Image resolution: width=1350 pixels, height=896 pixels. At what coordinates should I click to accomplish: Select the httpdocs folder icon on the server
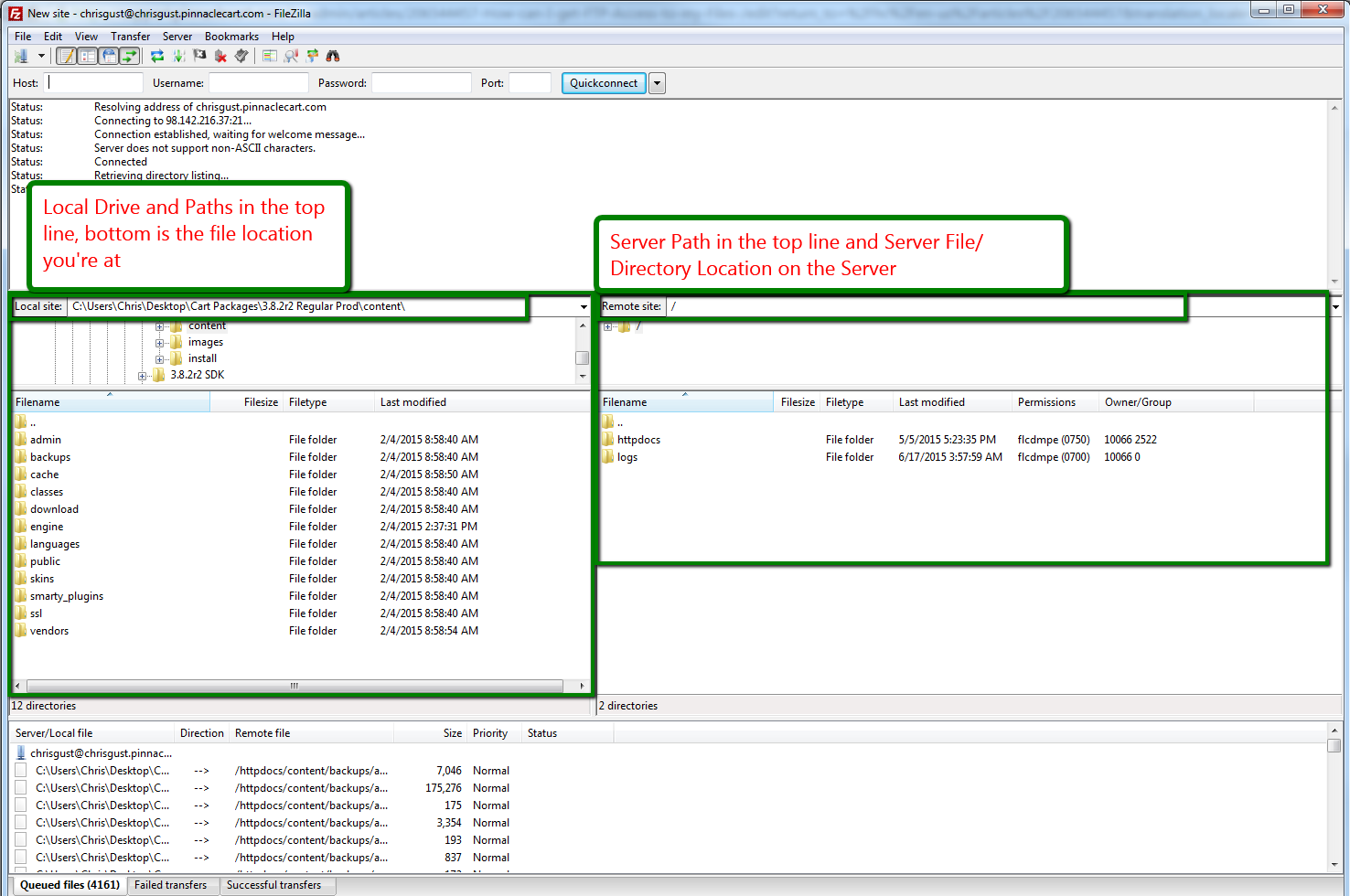click(x=608, y=440)
